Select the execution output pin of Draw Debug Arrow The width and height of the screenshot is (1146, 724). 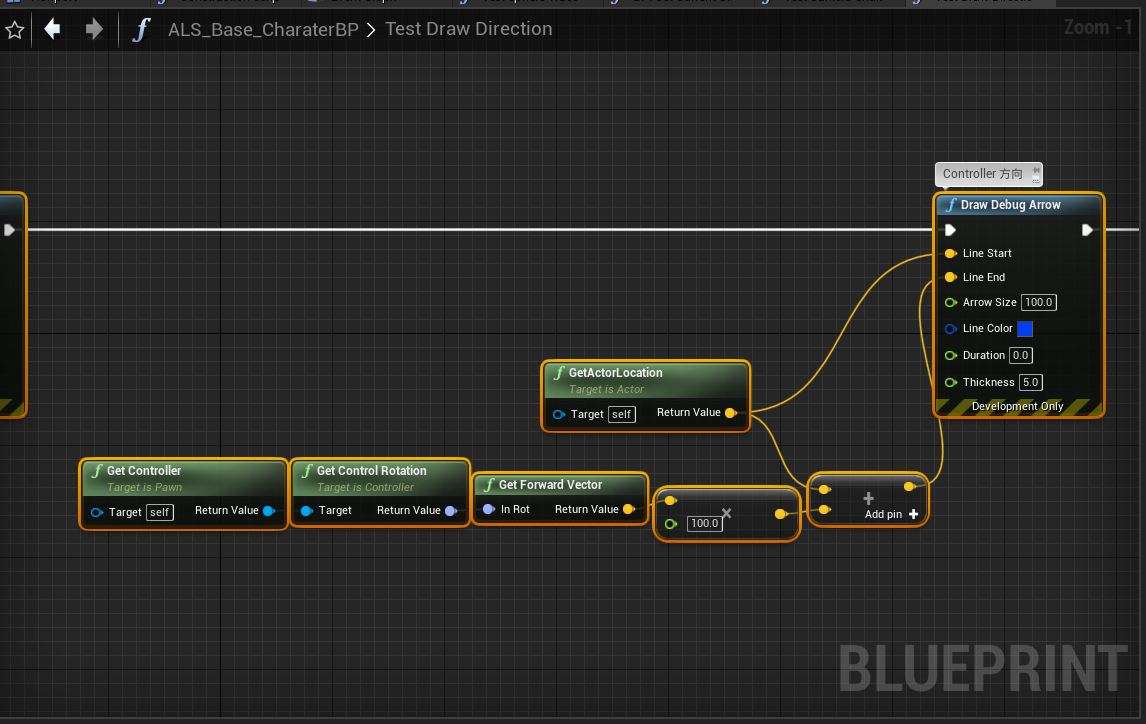(1088, 229)
